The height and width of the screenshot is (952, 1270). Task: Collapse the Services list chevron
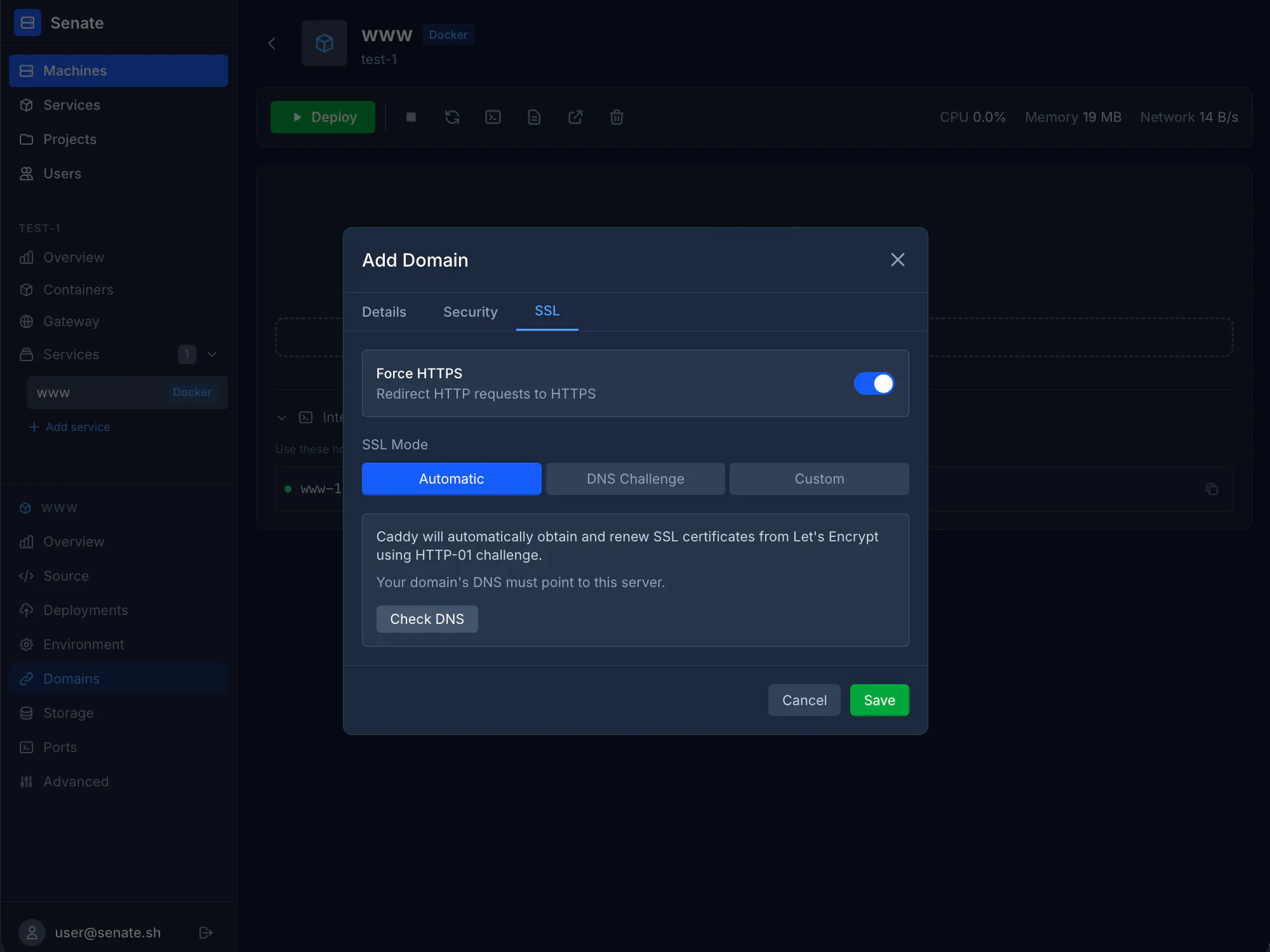(212, 354)
